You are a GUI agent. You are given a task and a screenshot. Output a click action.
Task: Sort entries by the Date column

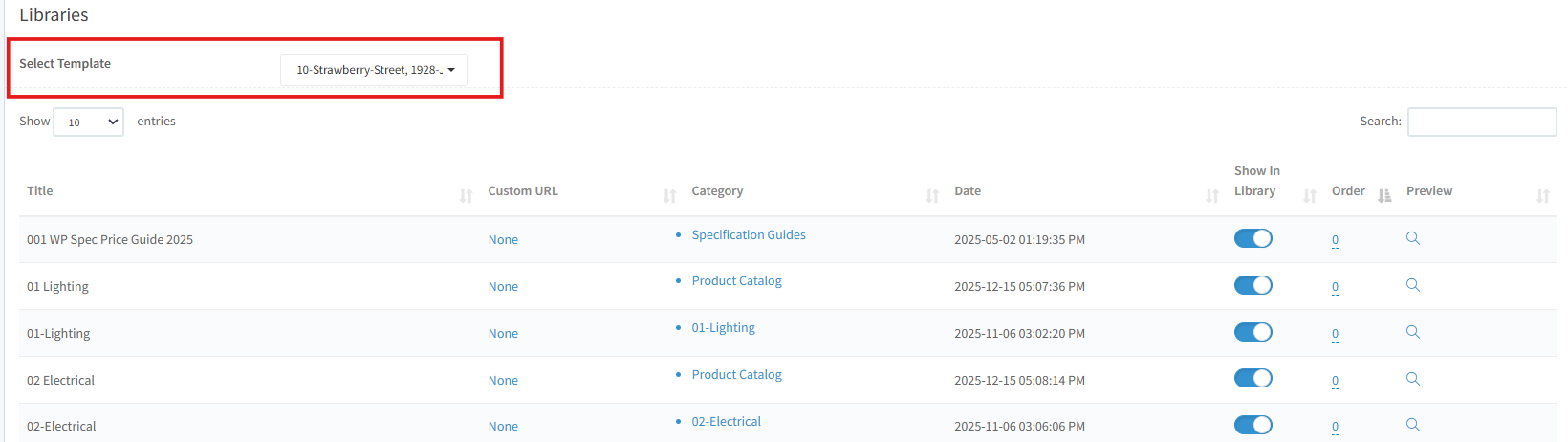tap(968, 191)
